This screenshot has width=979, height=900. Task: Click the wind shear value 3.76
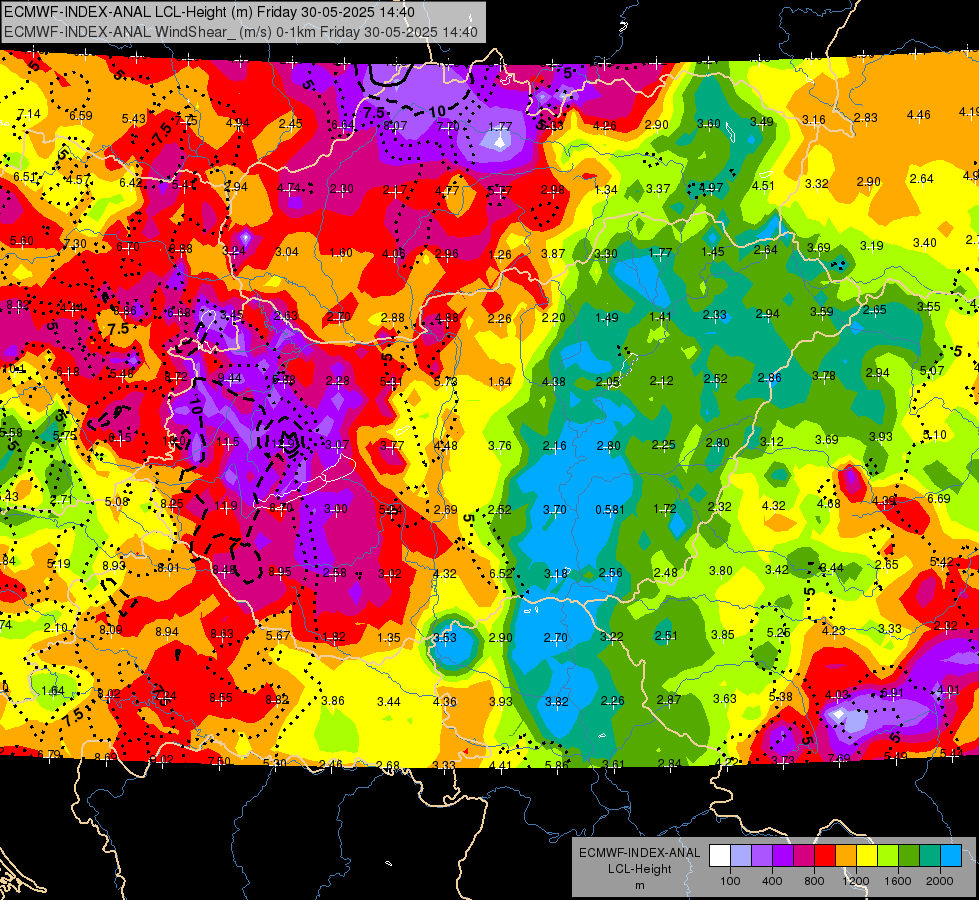(499, 445)
